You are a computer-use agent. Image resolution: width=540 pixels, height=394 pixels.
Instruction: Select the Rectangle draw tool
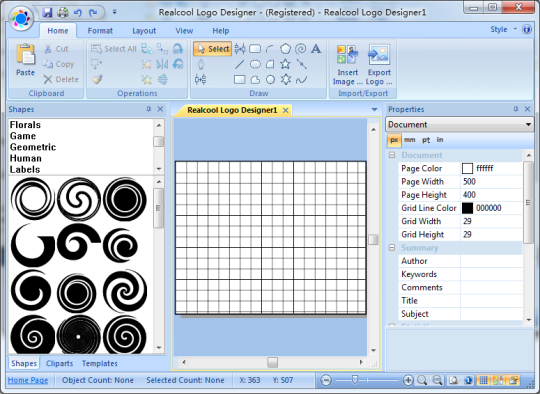239,80
